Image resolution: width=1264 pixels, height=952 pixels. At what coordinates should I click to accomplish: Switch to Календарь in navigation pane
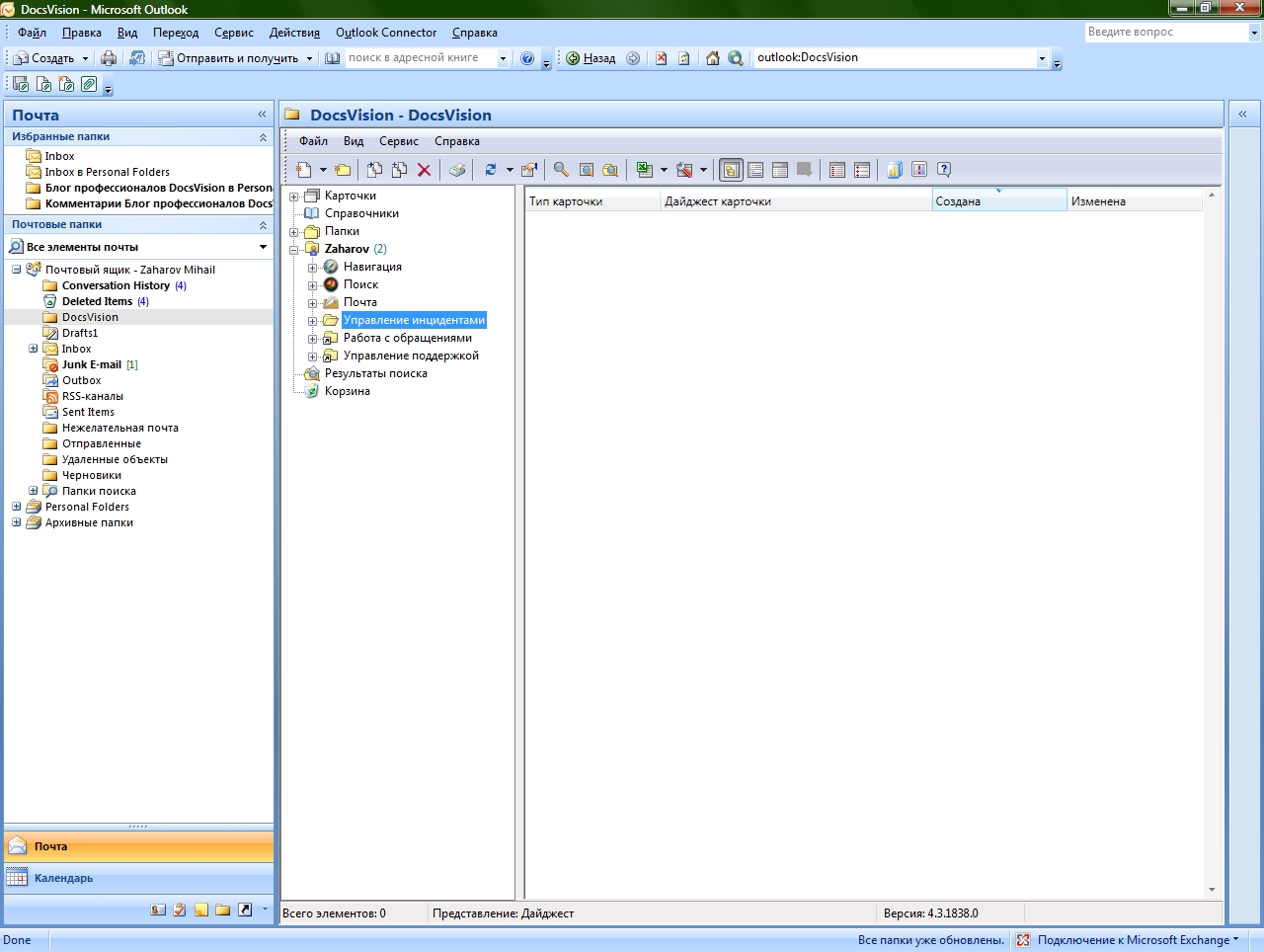[x=138, y=878]
